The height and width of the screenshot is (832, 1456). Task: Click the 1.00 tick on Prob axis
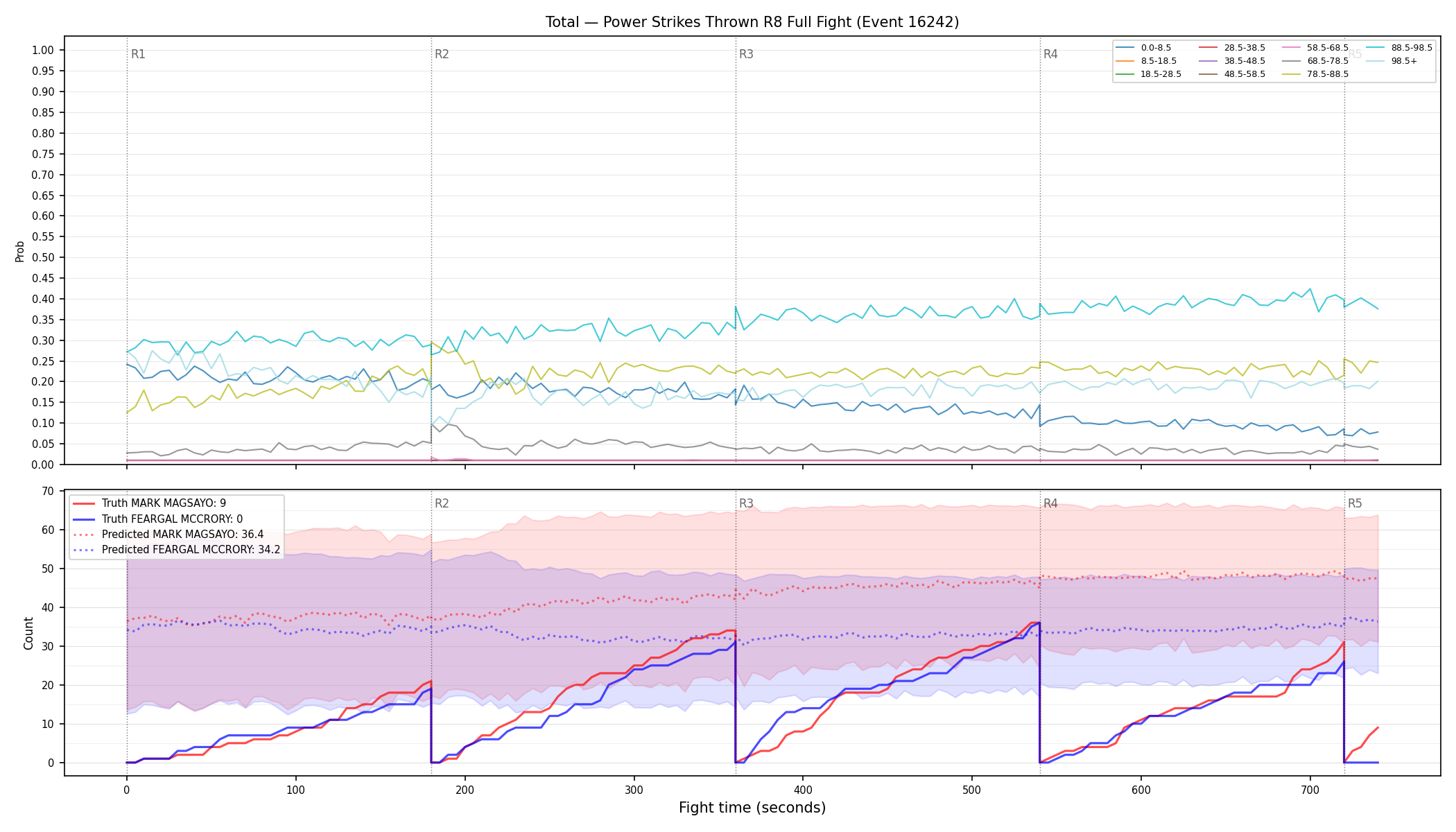[x=43, y=50]
